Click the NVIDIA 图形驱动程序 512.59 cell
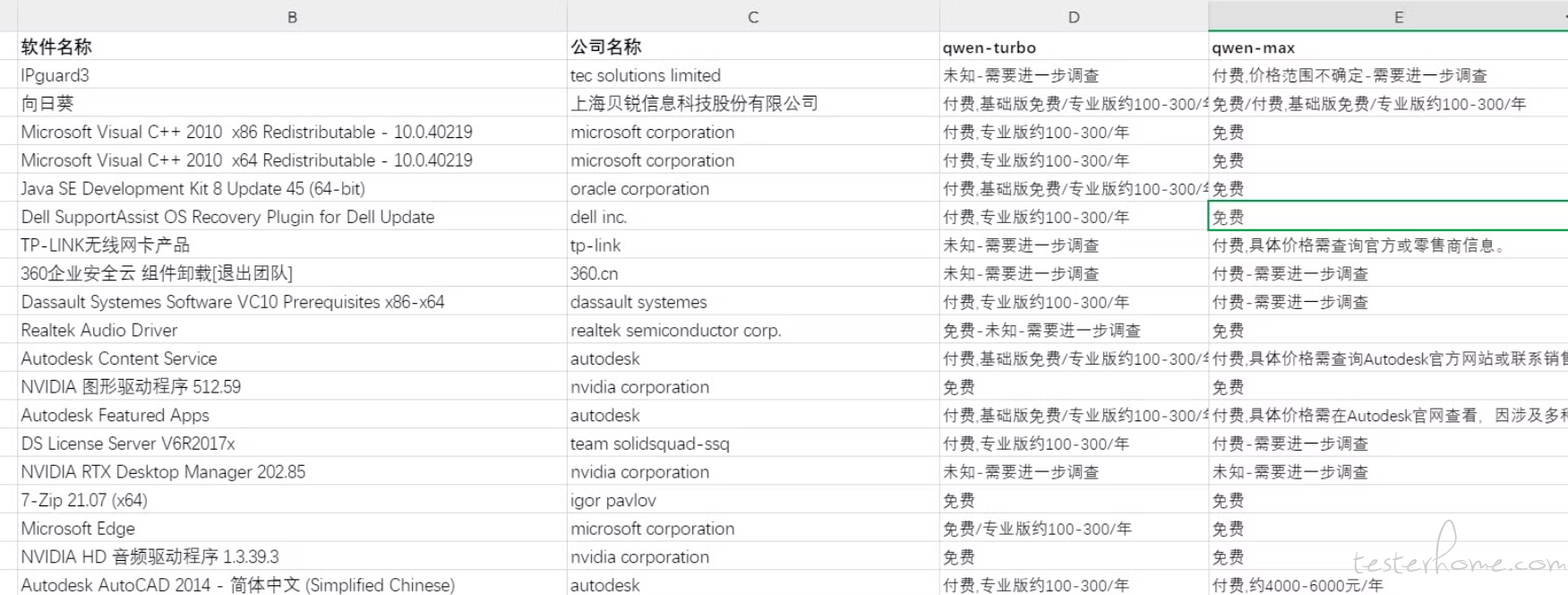1568x595 pixels. [x=292, y=387]
